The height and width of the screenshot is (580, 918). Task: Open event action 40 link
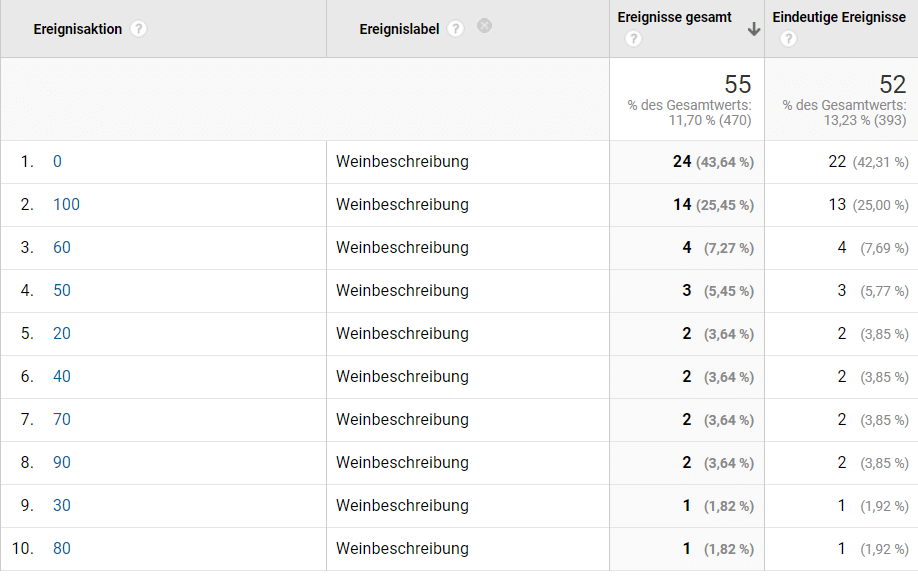tap(62, 376)
